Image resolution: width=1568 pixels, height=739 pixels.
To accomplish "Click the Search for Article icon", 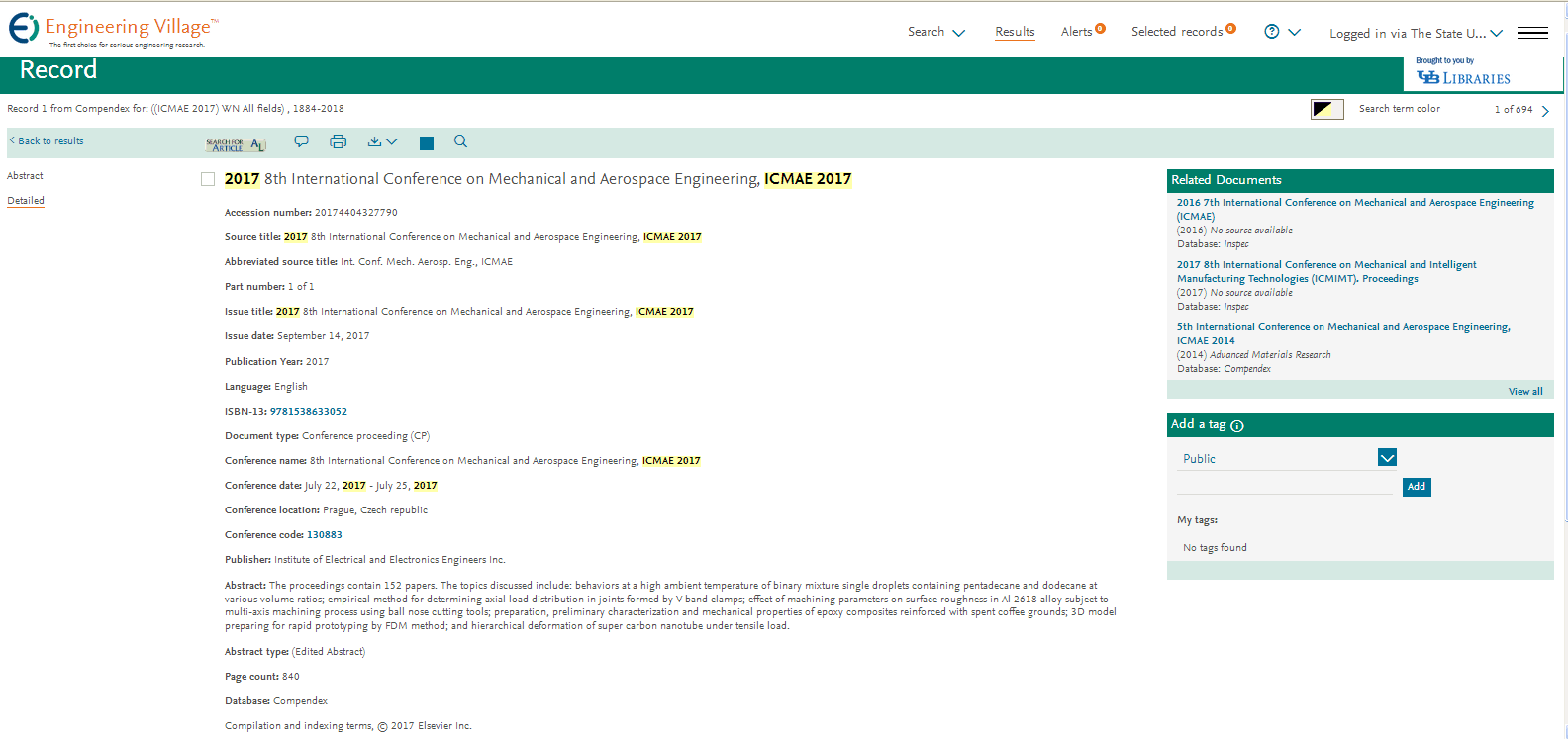I will [x=235, y=144].
